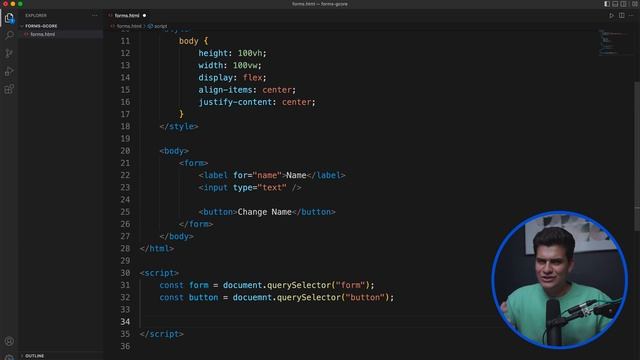This screenshot has width=640, height=360.
Task: Click the closing '</style>' tag
Action: pyautogui.click(x=179, y=127)
